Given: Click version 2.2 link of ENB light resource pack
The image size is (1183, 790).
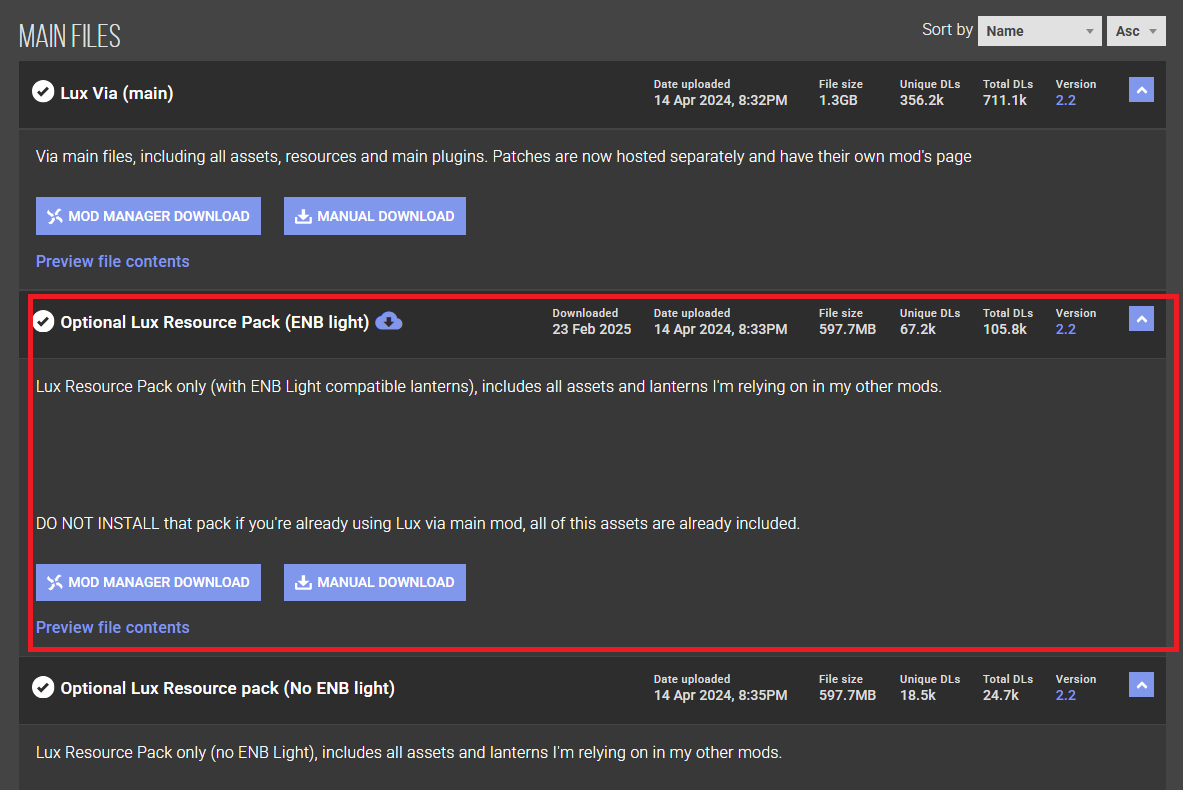Looking at the screenshot, I should point(1065,330).
